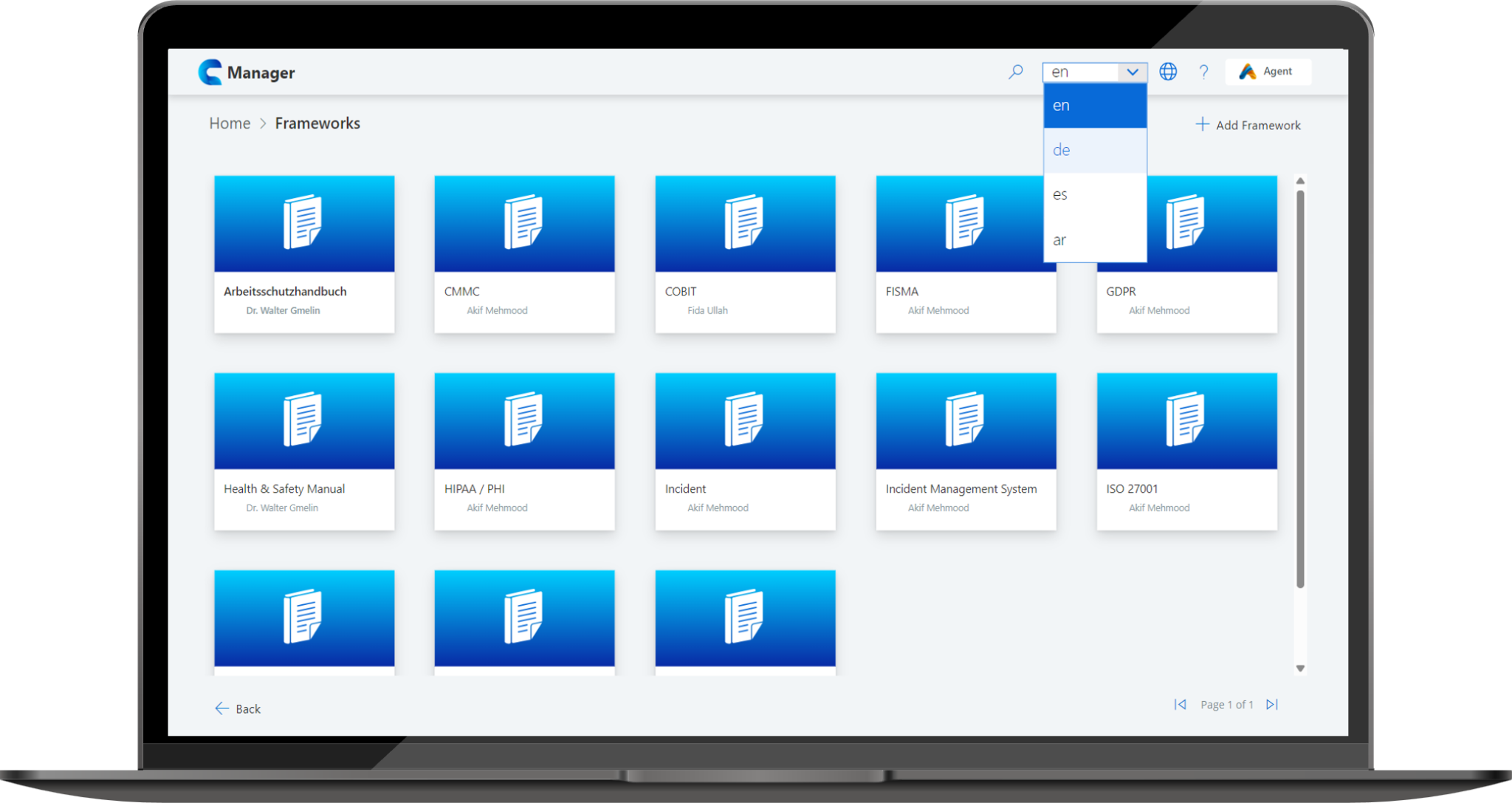Click the globe language icon
The height and width of the screenshot is (803, 1512).
(x=1168, y=72)
